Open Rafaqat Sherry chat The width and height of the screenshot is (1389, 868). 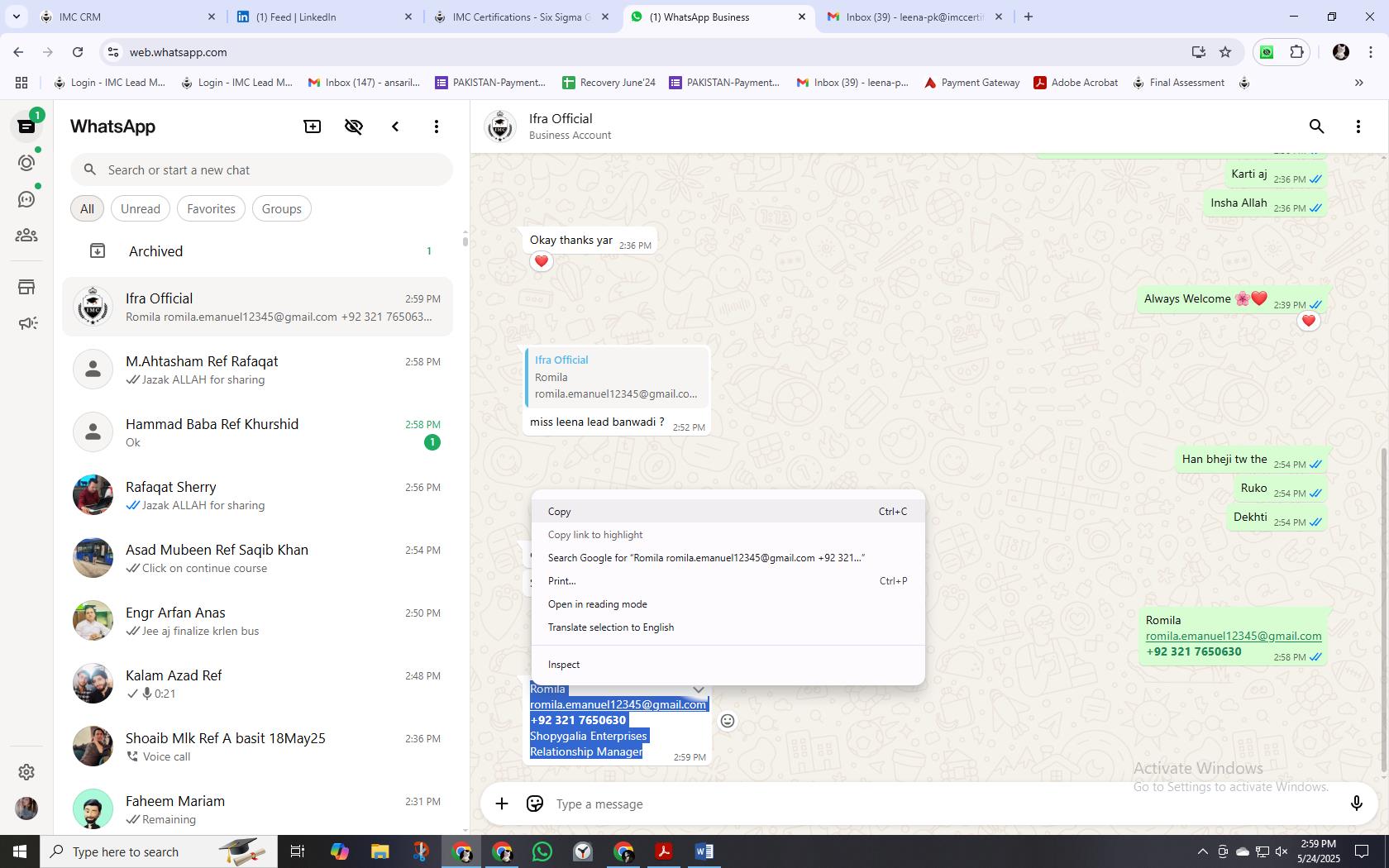(x=258, y=495)
